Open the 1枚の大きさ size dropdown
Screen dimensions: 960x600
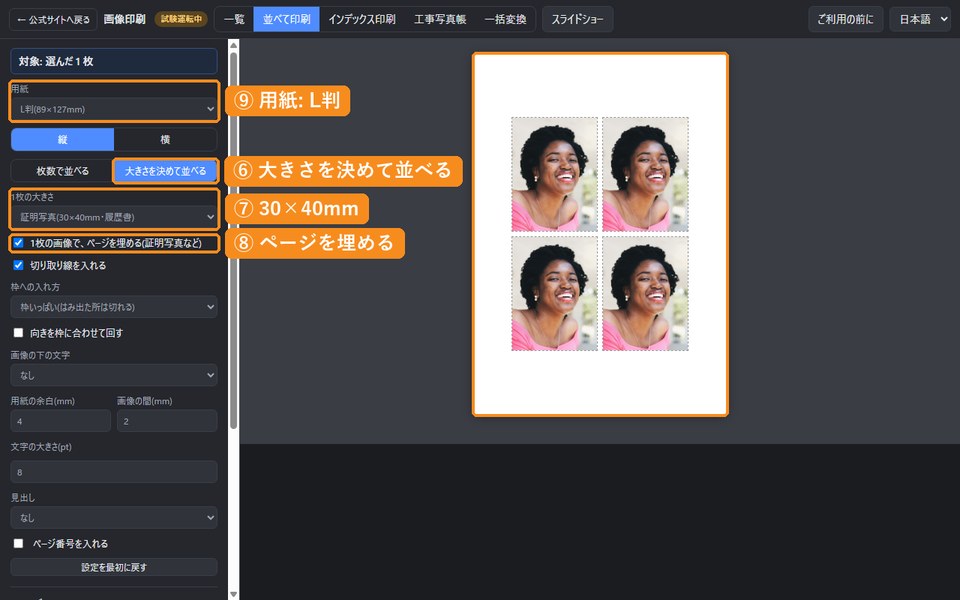click(114, 217)
